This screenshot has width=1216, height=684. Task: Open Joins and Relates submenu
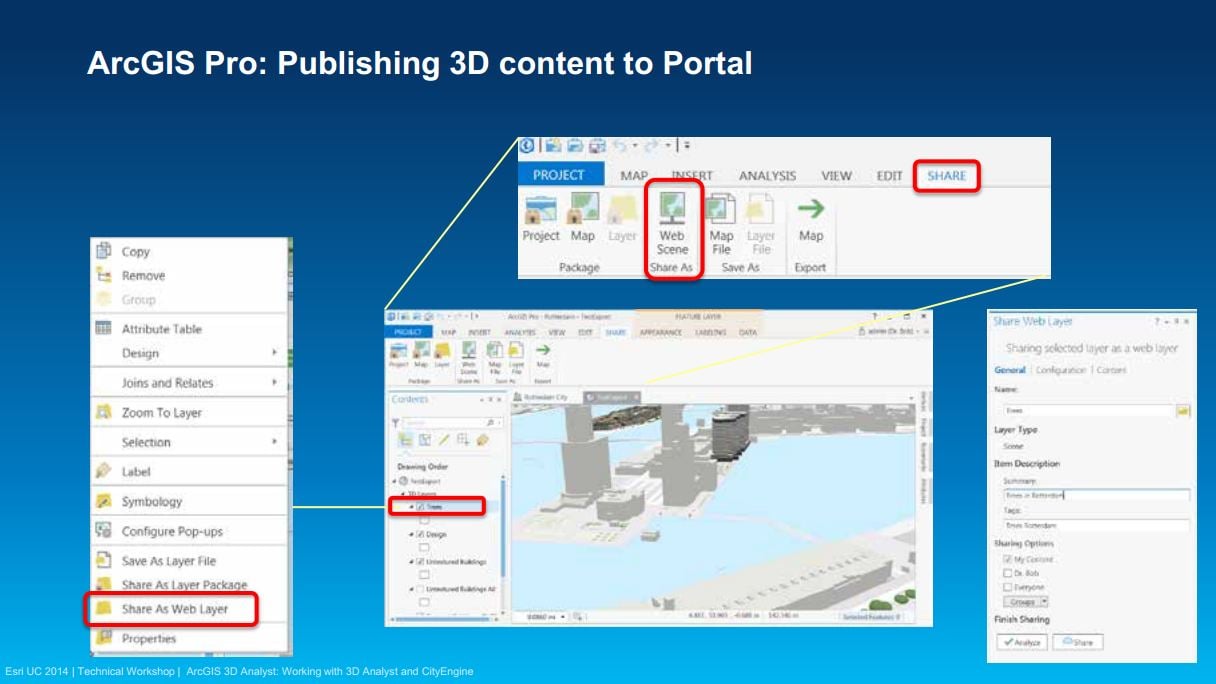point(189,383)
